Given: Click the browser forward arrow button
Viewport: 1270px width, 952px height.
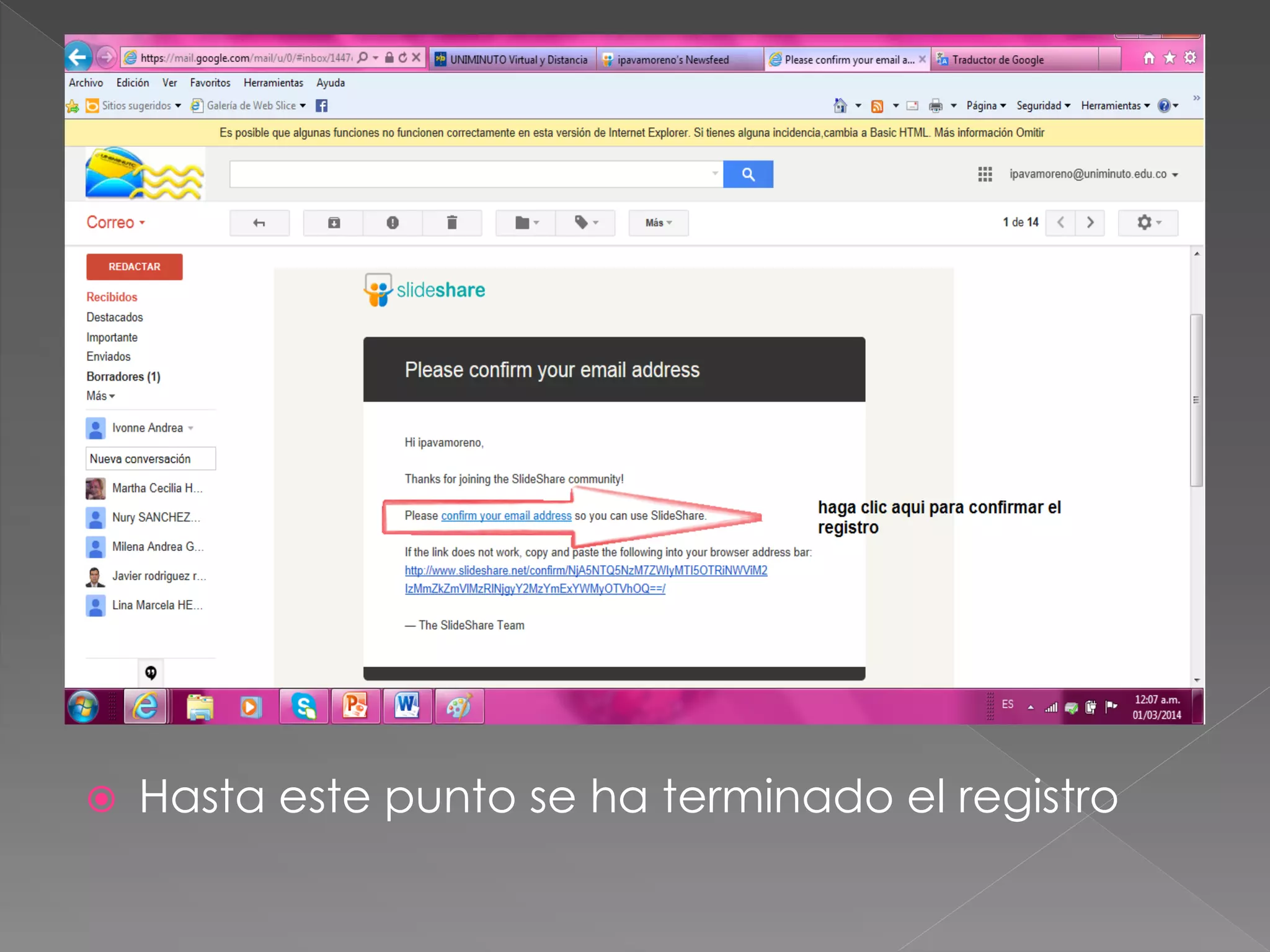Looking at the screenshot, I should coord(106,58).
